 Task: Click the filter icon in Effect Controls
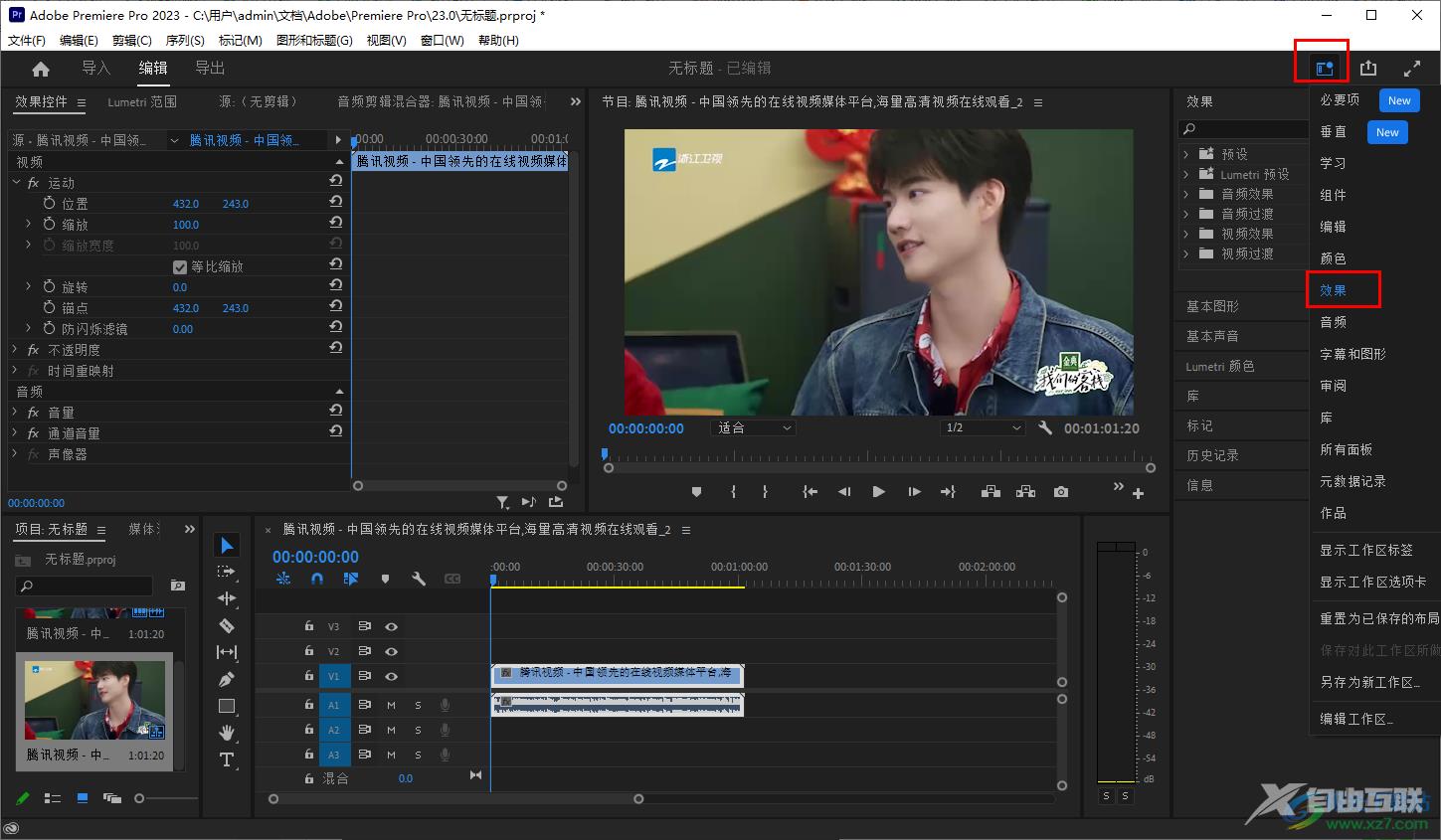(503, 502)
